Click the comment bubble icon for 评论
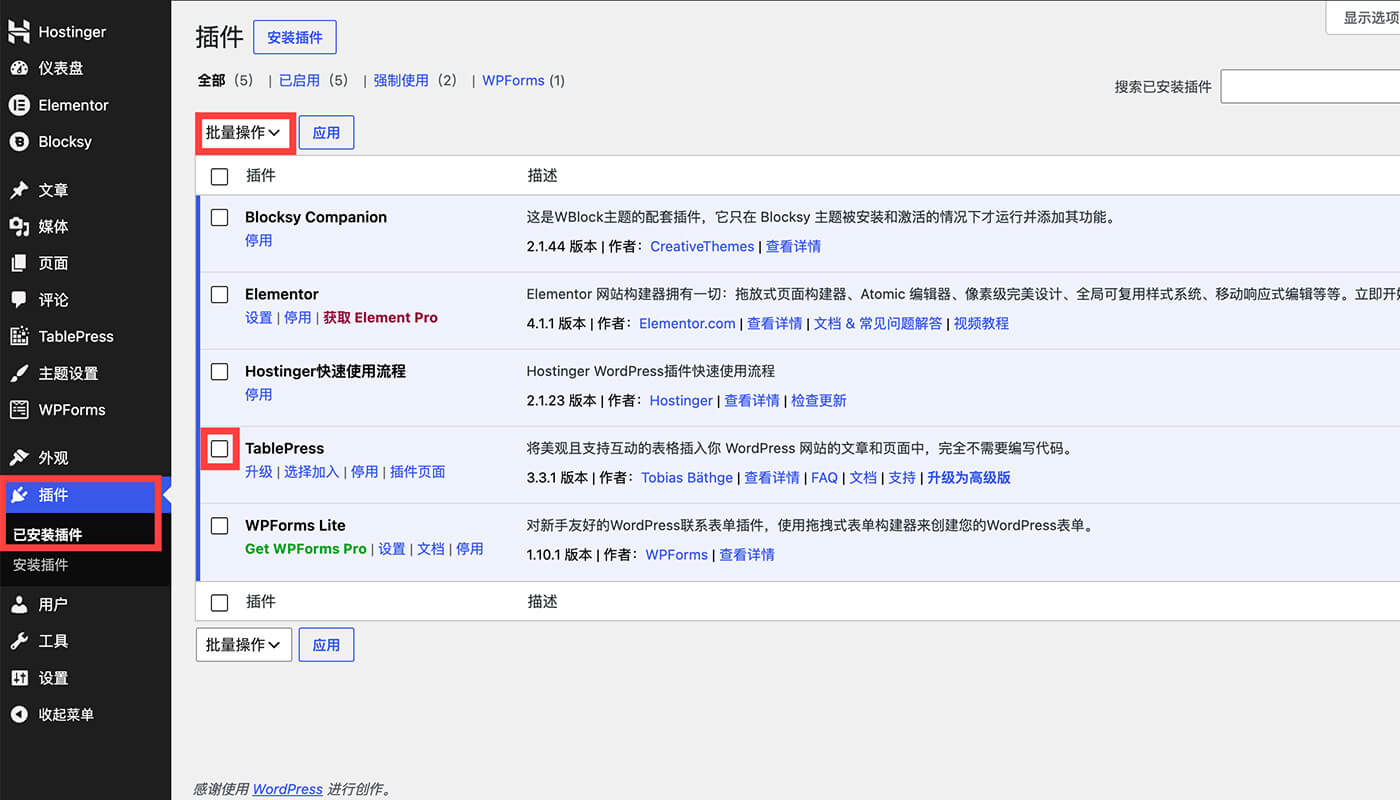The image size is (1400, 800). [19, 300]
